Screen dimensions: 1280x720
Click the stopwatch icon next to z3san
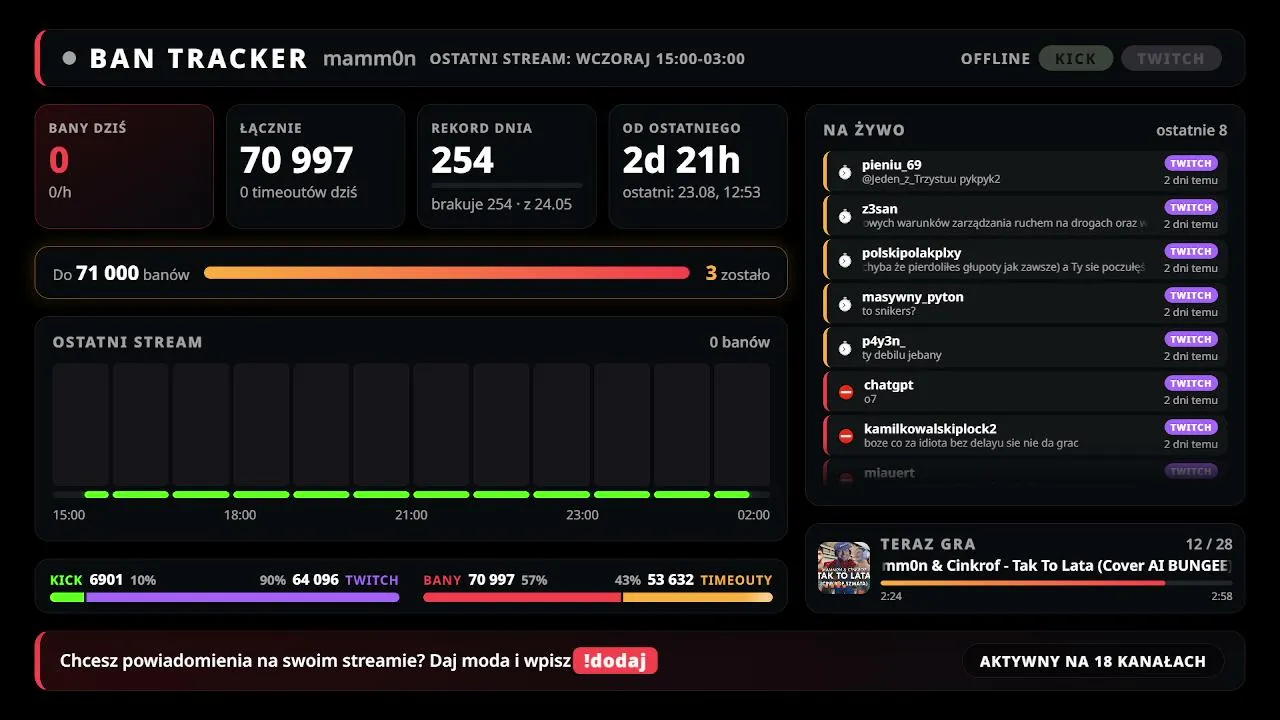(845, 216)
